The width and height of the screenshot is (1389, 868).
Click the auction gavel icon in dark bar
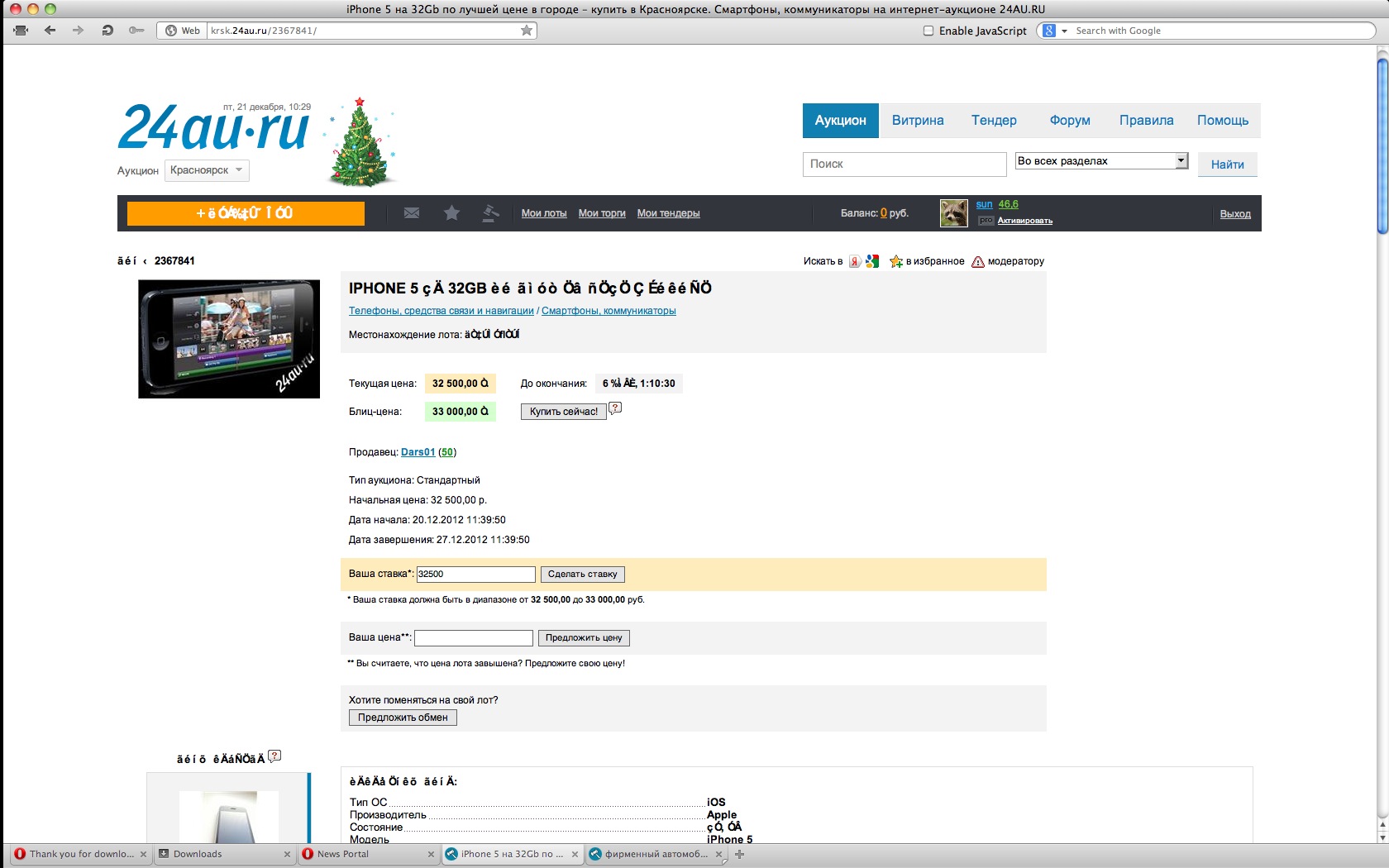pos(490,213)
